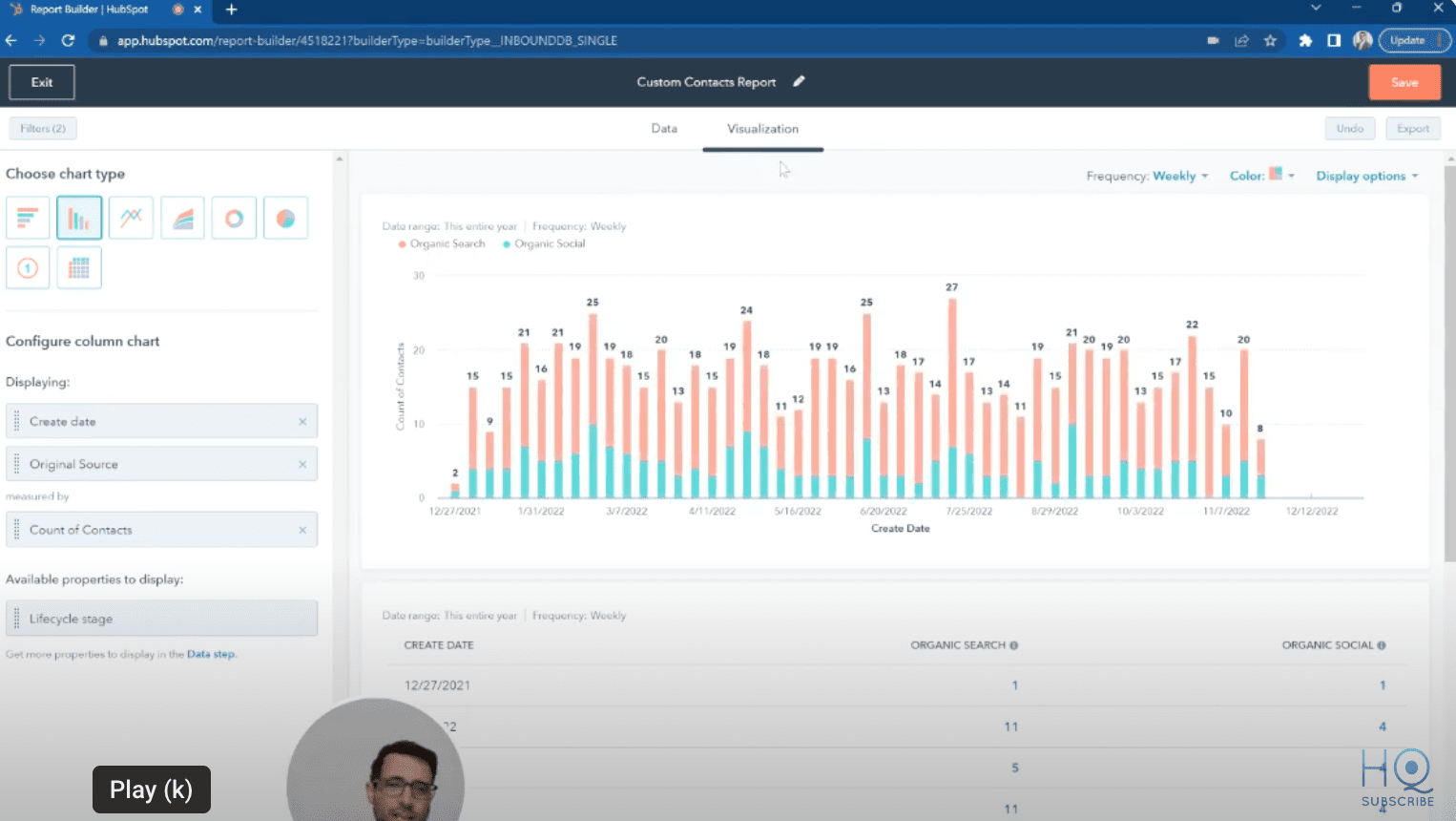
Task: Select the Visualization tab
Action: click(762, 129)
